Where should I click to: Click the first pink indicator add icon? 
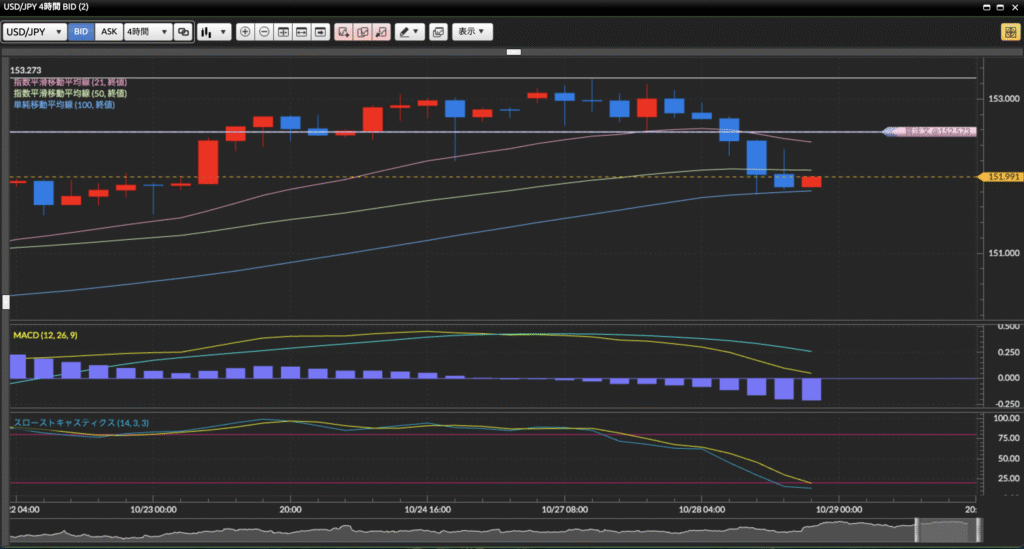[343, 32]
